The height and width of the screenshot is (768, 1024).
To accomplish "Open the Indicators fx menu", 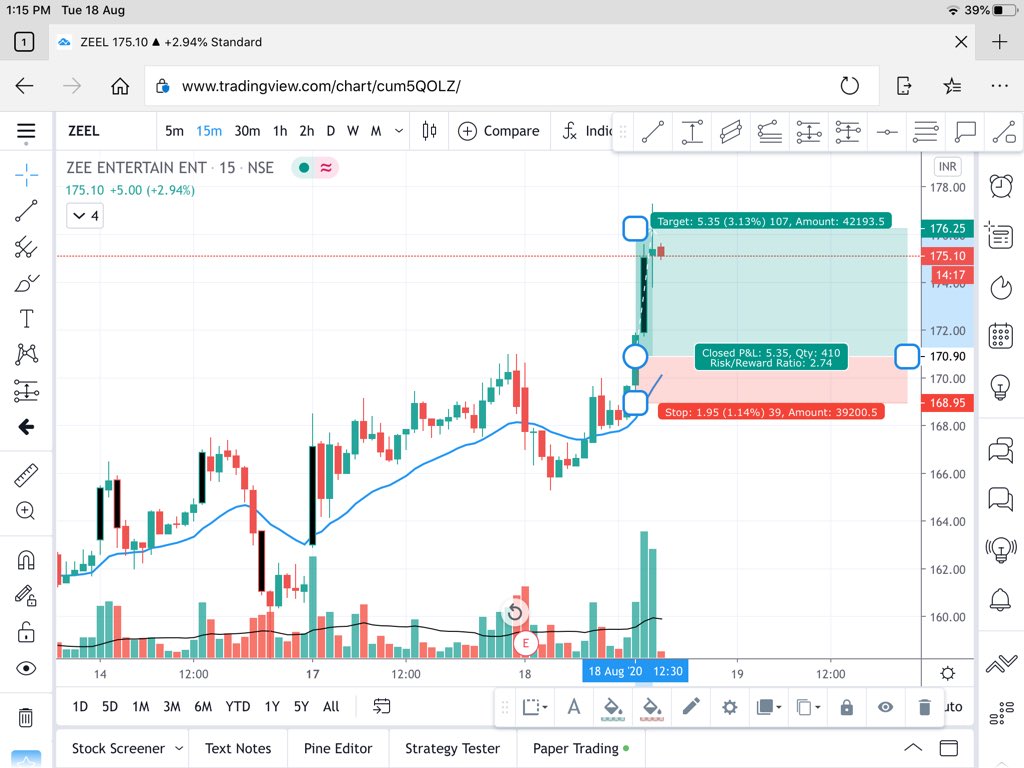I will pyautogui.click(x=586, y=131).
